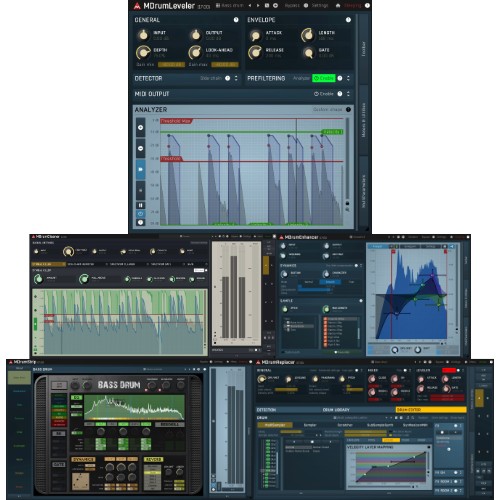Switch to DRUM EDITOR tab in MDrumReplacer
Image resolution: width=500 pixels, height=500 pixels.
(431, 410)
